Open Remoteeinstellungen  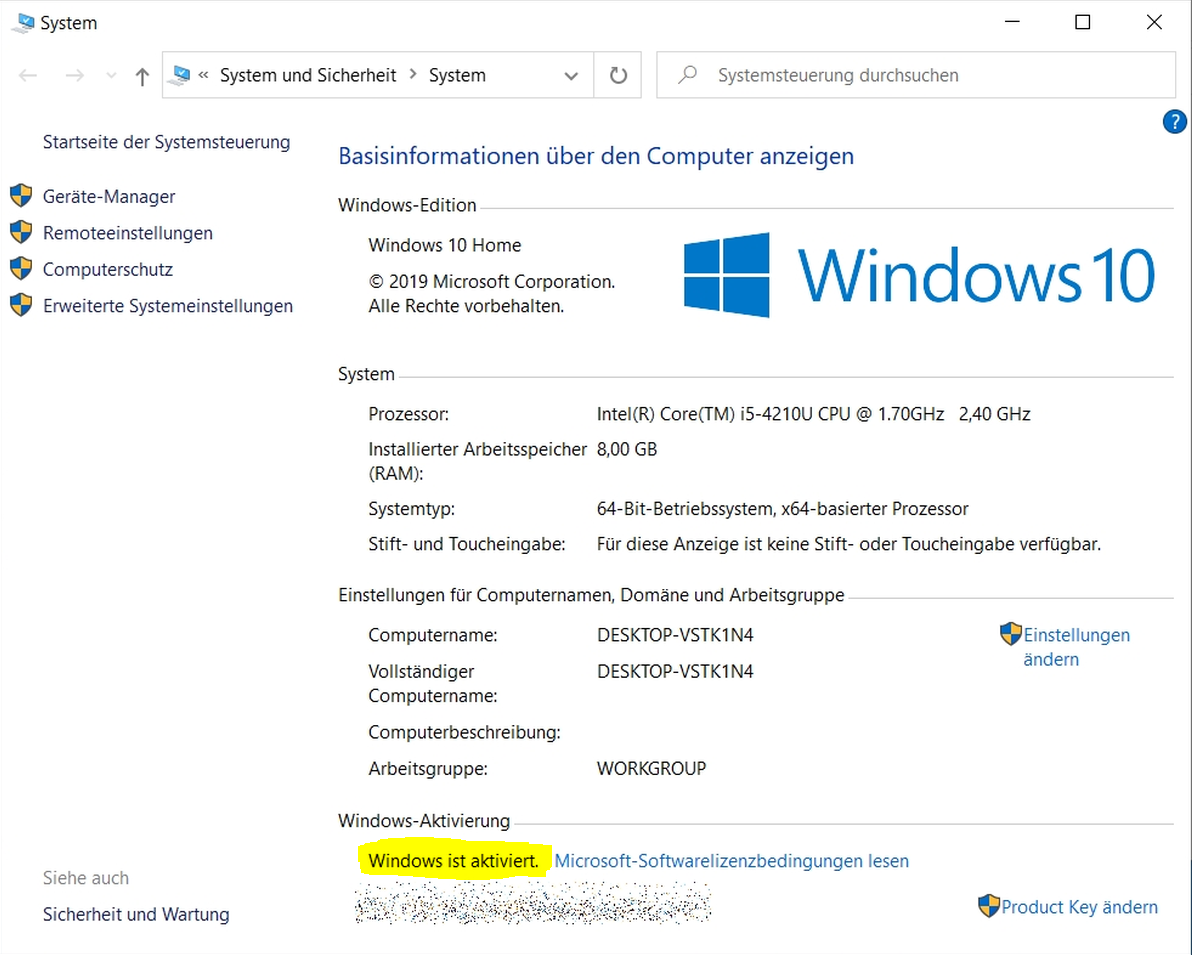click(x=128, y=233)
